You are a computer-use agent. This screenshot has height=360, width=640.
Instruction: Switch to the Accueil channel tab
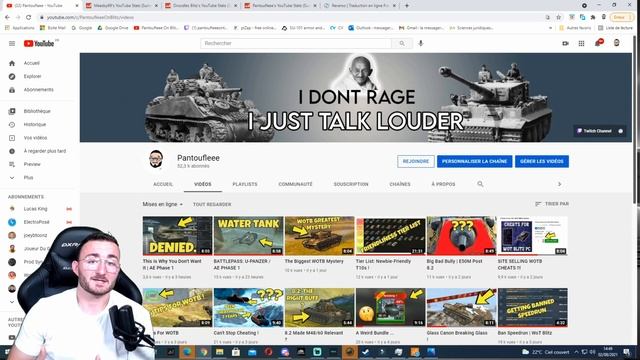(x=163, y=184)
